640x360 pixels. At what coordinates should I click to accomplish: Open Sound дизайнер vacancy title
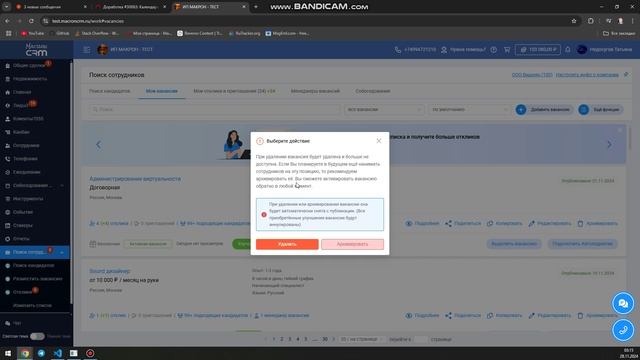tap(110, 271)
